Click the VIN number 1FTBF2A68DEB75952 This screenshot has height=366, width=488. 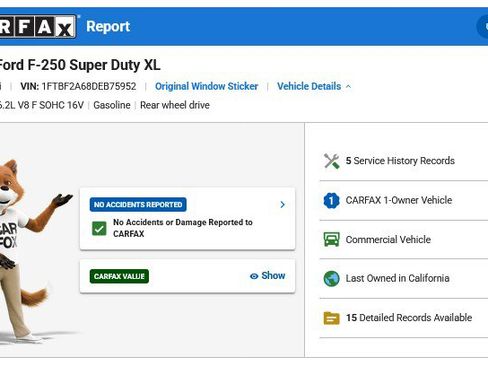click(x=89, y=86)
